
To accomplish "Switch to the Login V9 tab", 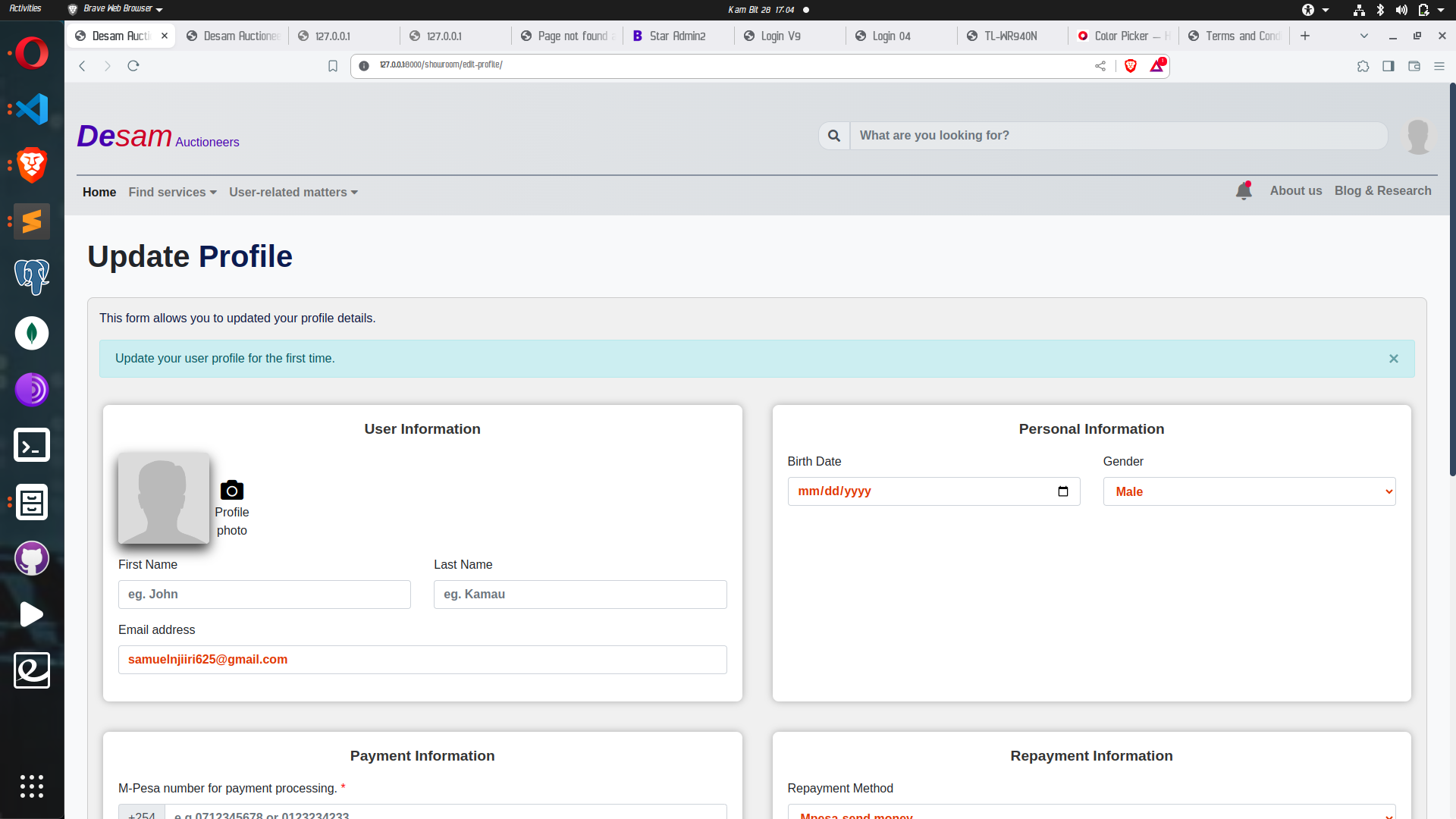I will coord(780,36).
